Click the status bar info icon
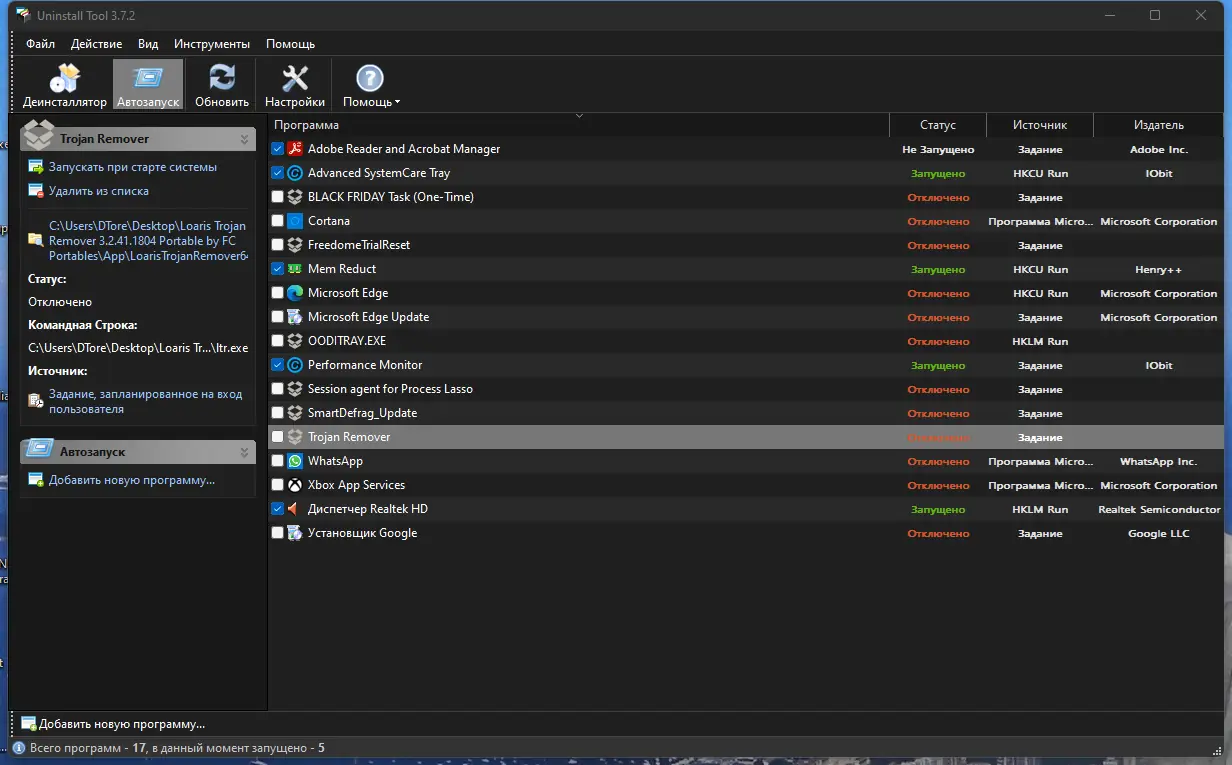This screenshot has width=1232, height=765. [x=19, y=748]
